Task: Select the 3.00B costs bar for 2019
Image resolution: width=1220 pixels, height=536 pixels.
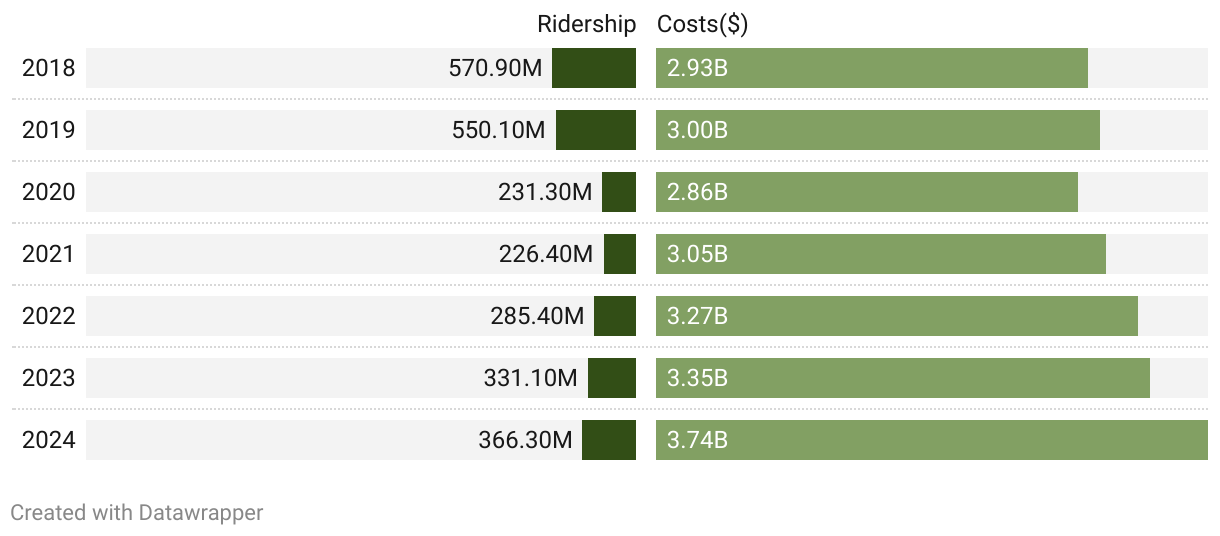Action: tap(878, 130)
